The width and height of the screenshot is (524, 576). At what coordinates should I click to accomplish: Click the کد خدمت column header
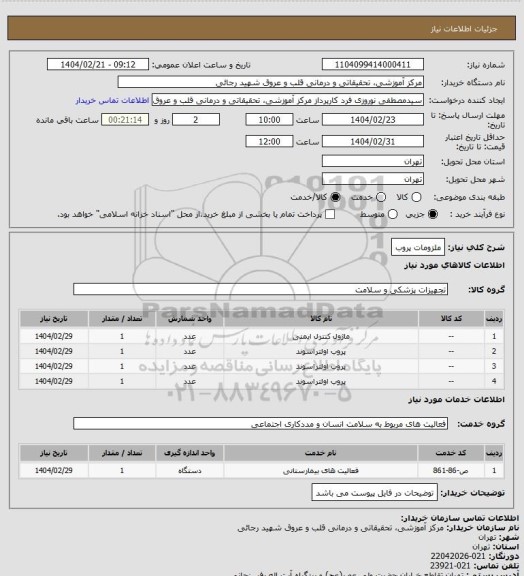point(451,453)
